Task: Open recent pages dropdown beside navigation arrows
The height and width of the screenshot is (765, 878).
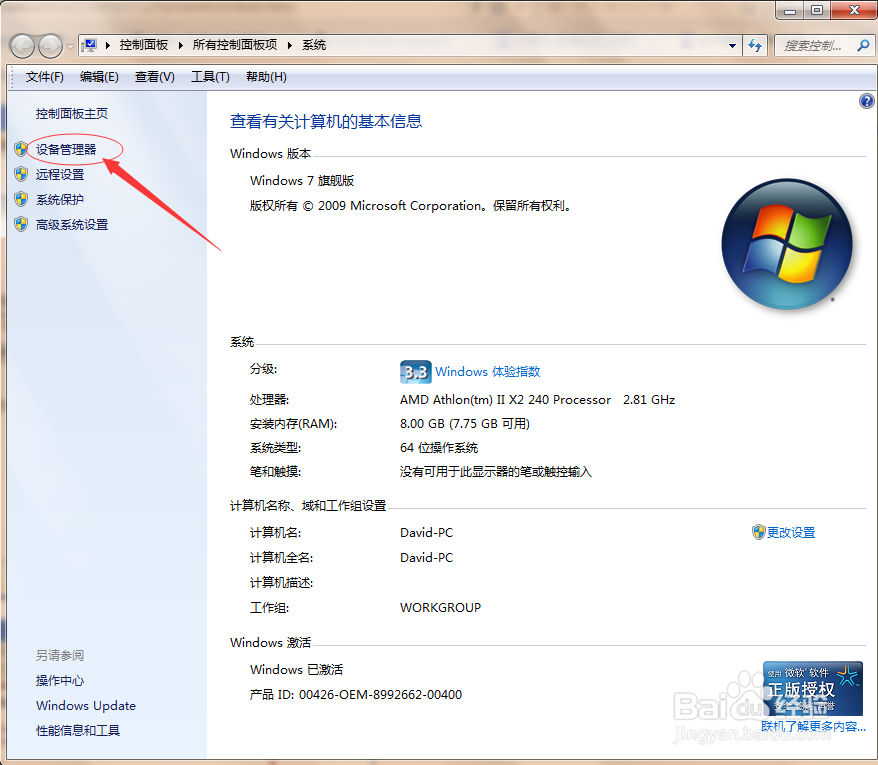Action: (70, 46)
